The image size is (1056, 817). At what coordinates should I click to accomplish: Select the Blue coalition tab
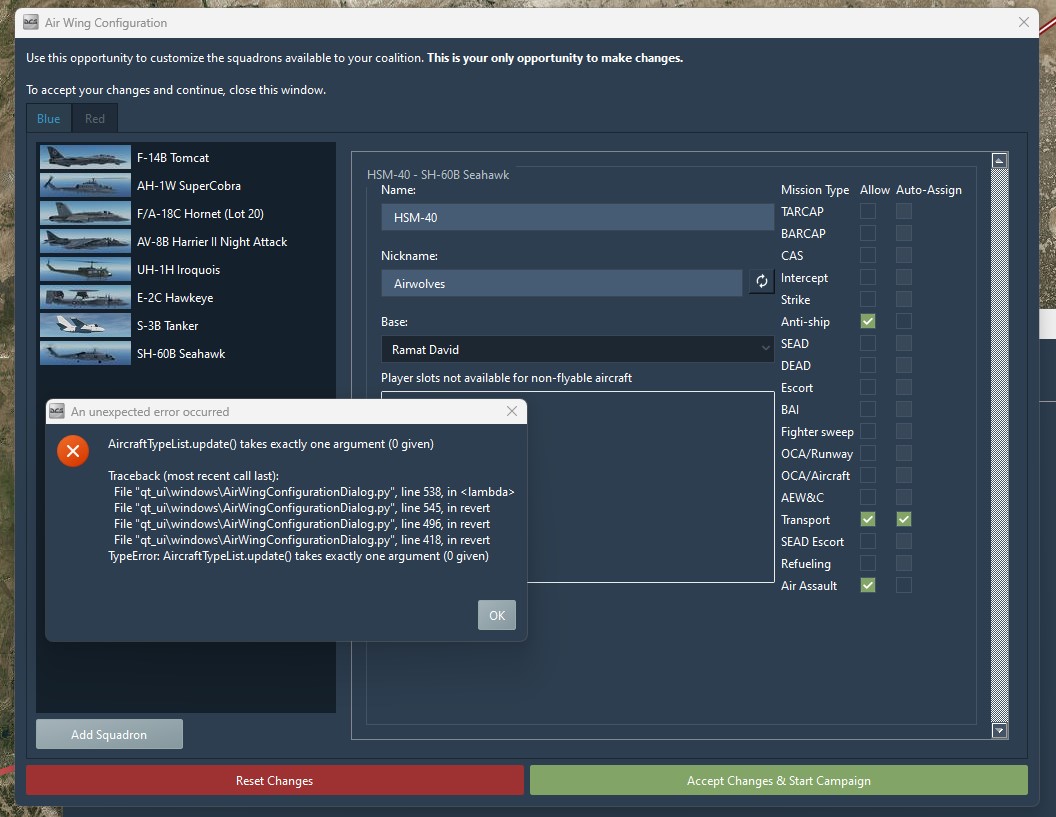48,118
